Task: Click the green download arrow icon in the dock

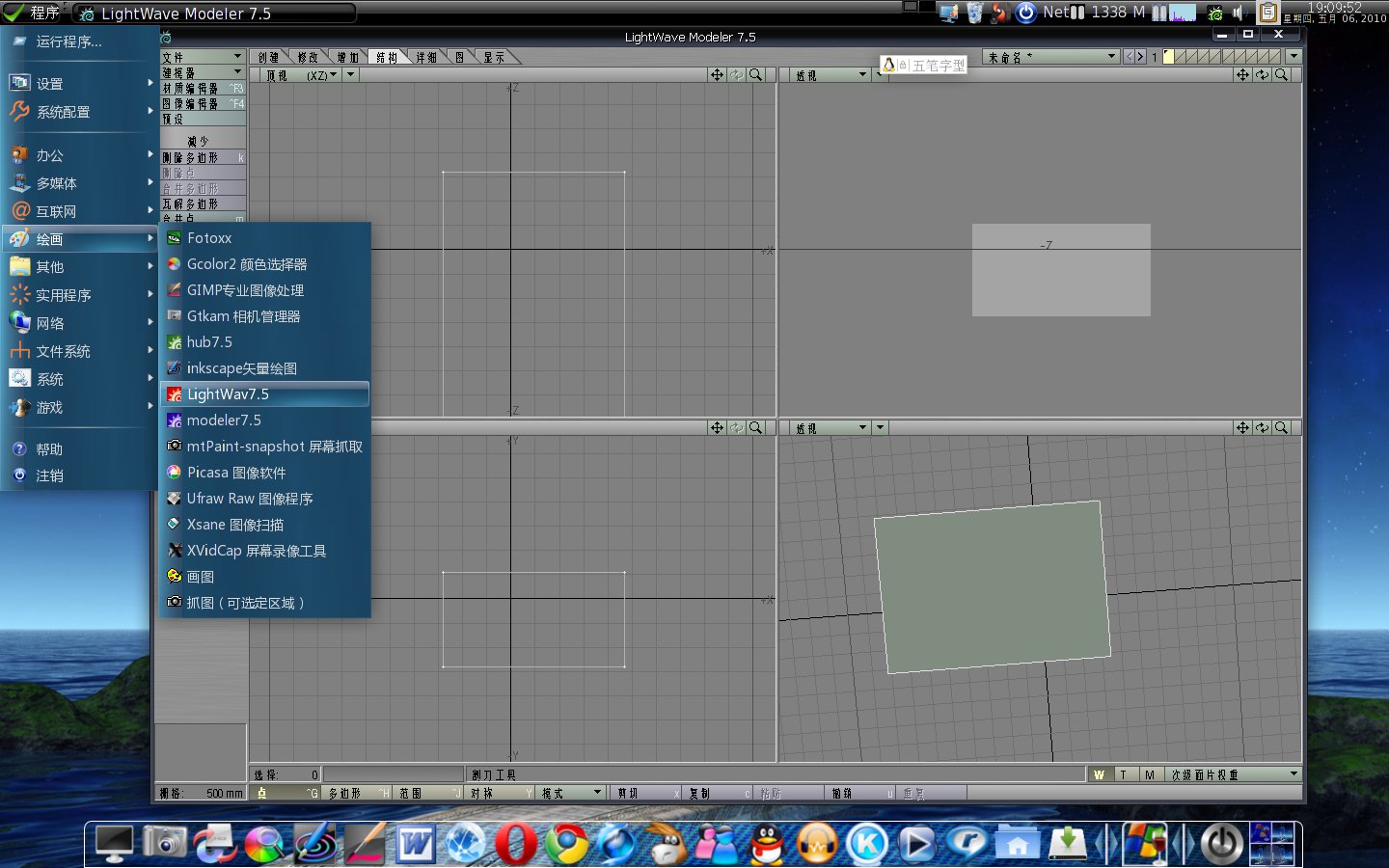Action: coord(1068,844)
